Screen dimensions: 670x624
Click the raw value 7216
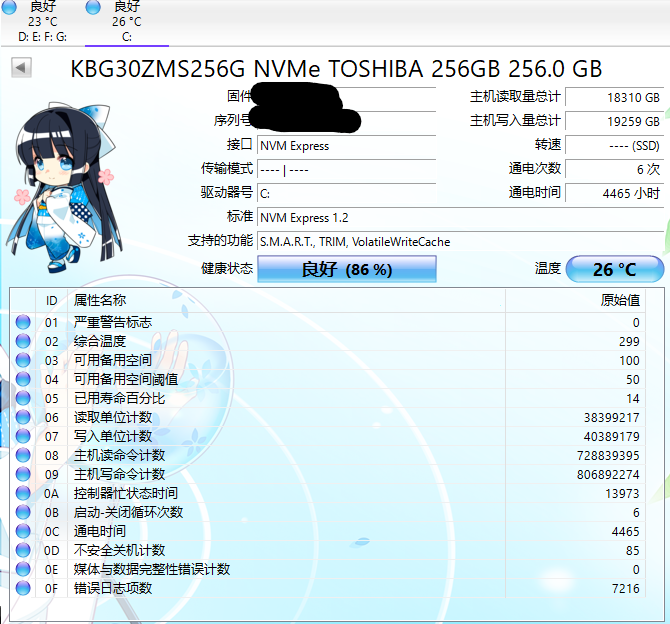click(x=626, y=589)
